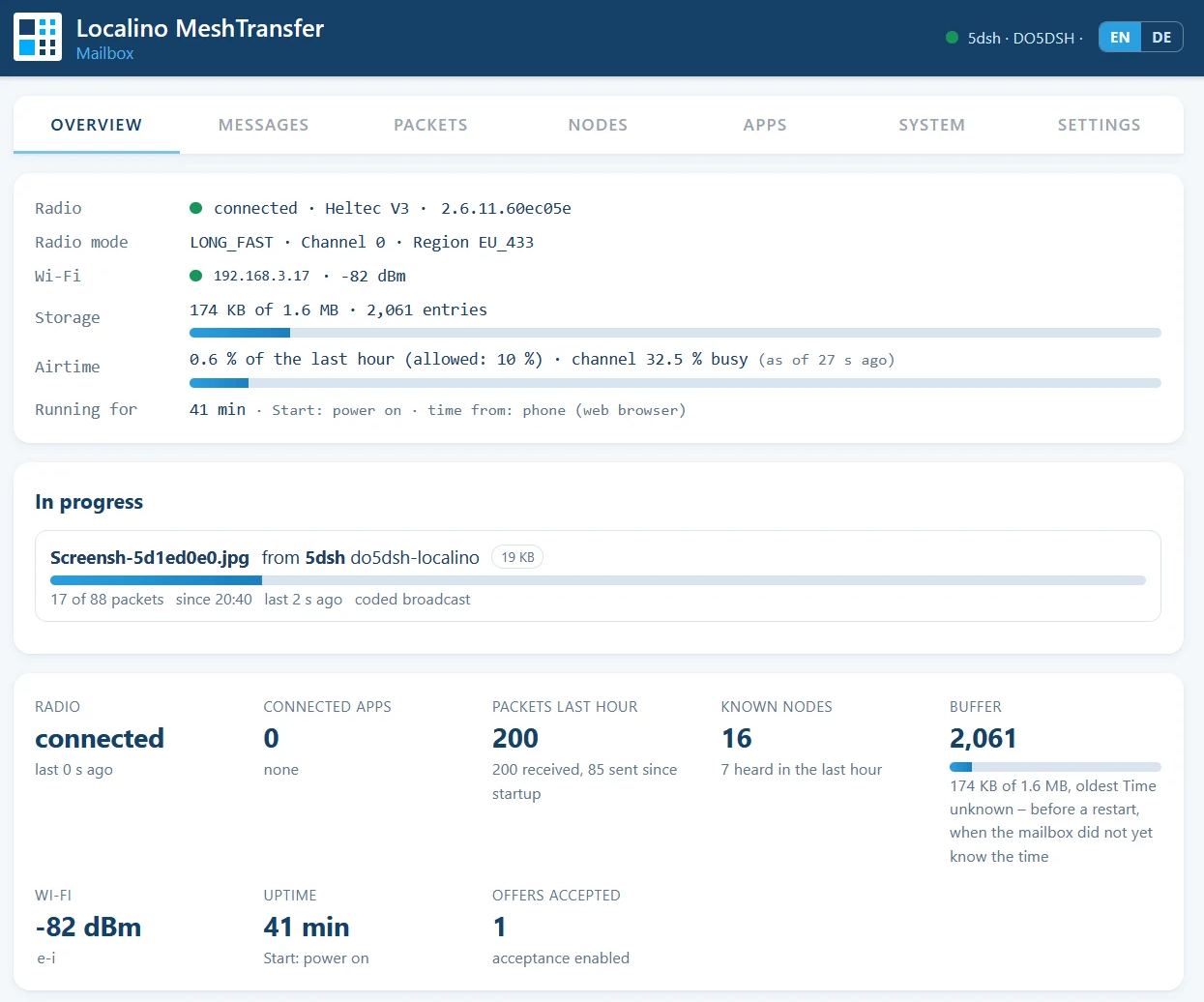Click the Localino MeshTransfer logo icon
Viewport: 1204px width, 1002px height.
tap(38, 37)
